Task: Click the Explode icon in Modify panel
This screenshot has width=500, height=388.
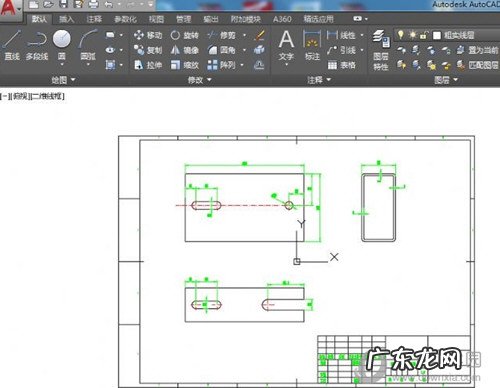Action: pos(259,50)
